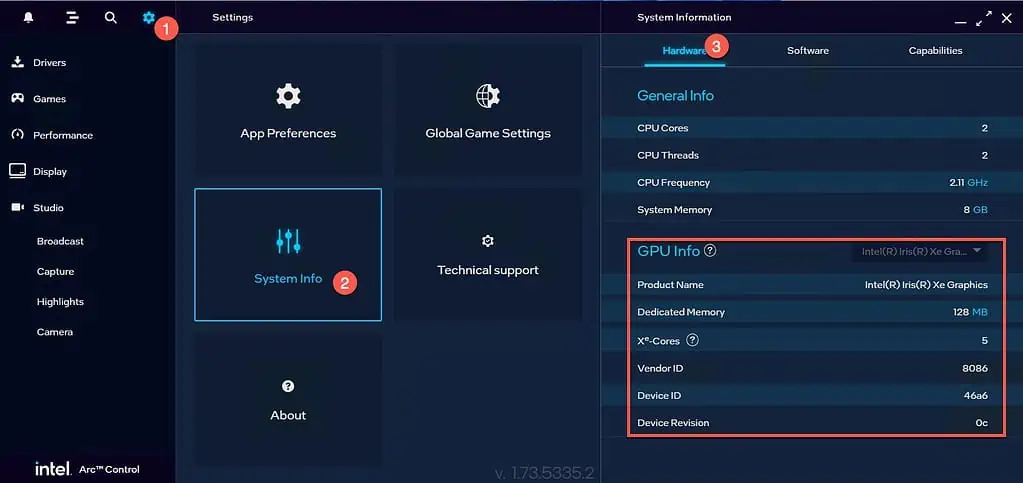Click the About tile
Viewport: 1023px width, 483px height.
(288, 400)
